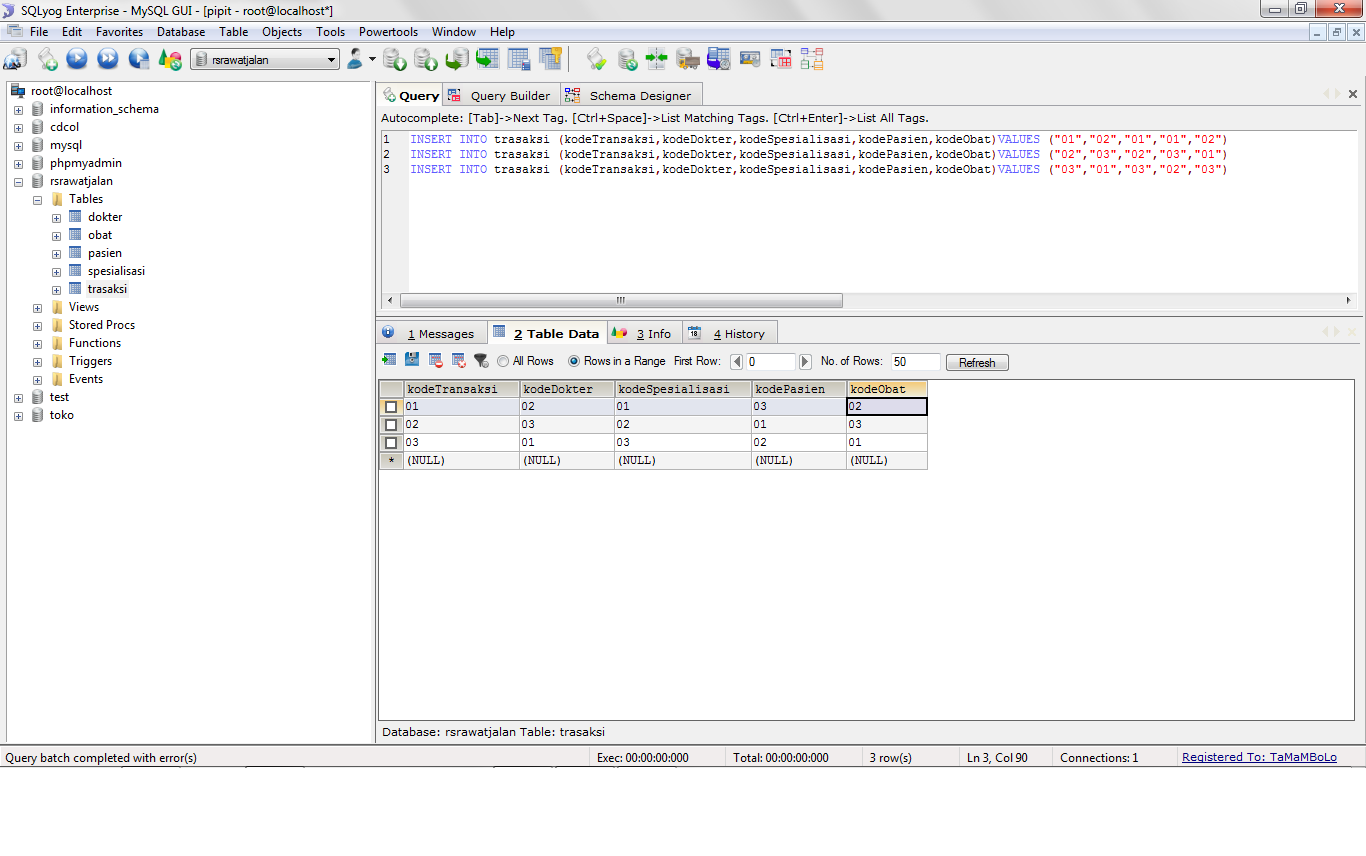
Task: Open a new query editor via toolbar icon
Action: 47,59
